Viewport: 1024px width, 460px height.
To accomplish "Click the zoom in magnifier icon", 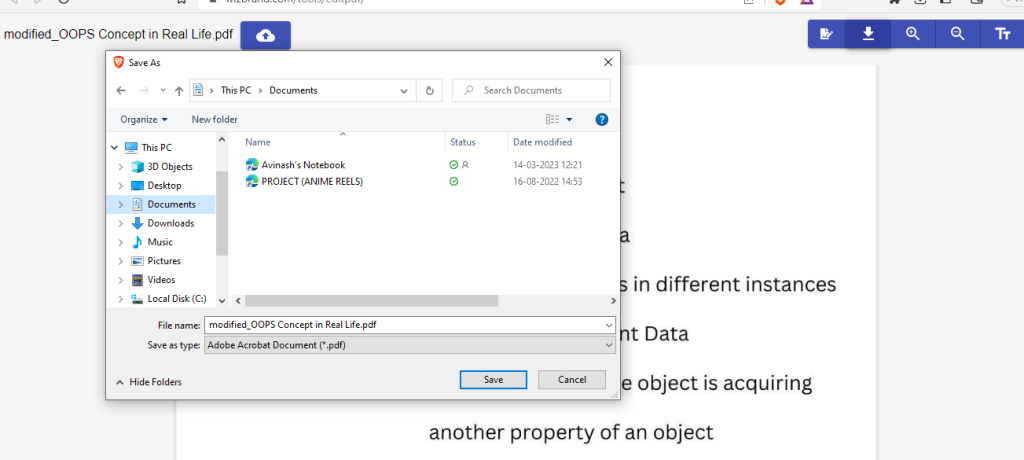I will (x=913, y=34).
